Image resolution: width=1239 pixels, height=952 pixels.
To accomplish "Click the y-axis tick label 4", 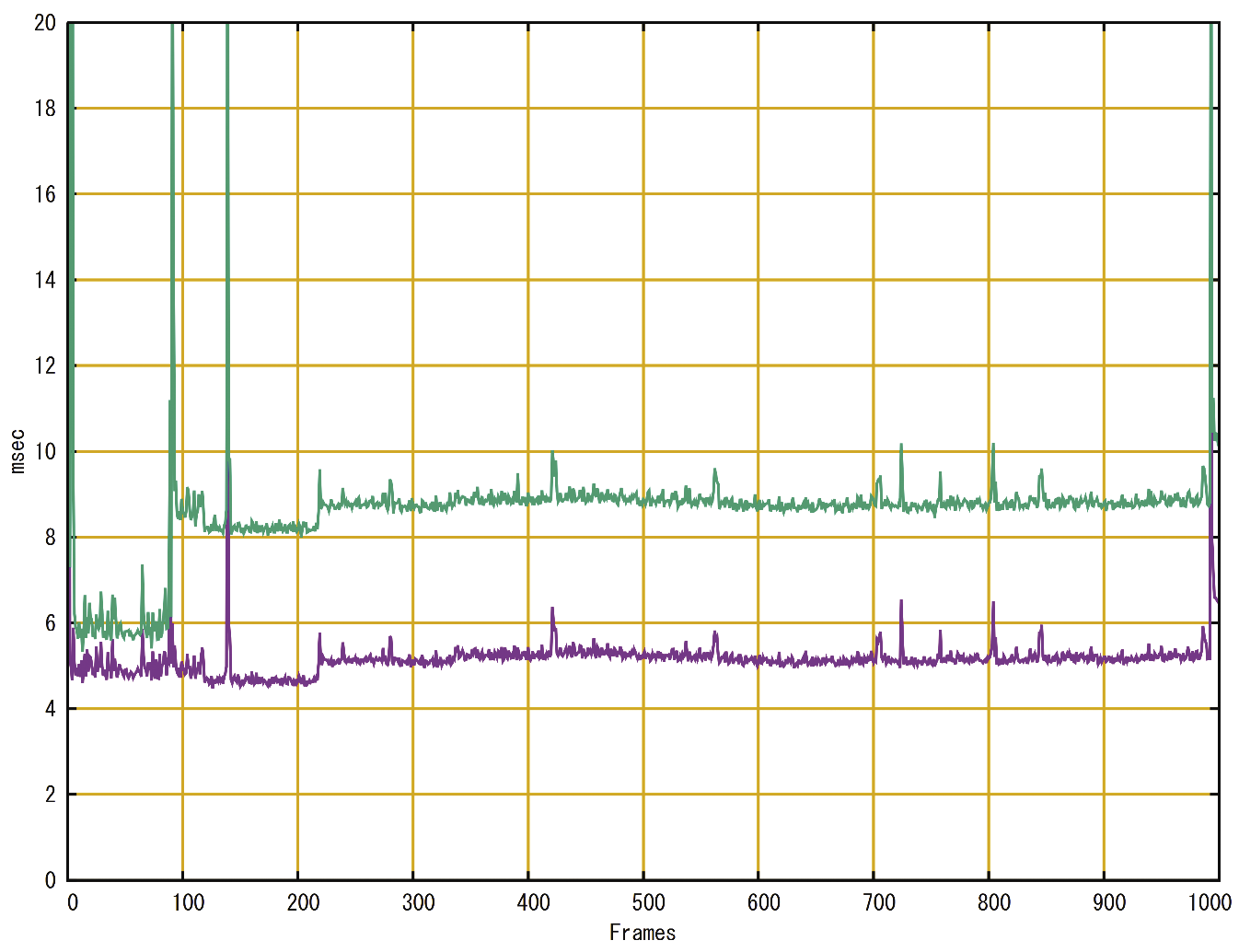I will [51, 709].
